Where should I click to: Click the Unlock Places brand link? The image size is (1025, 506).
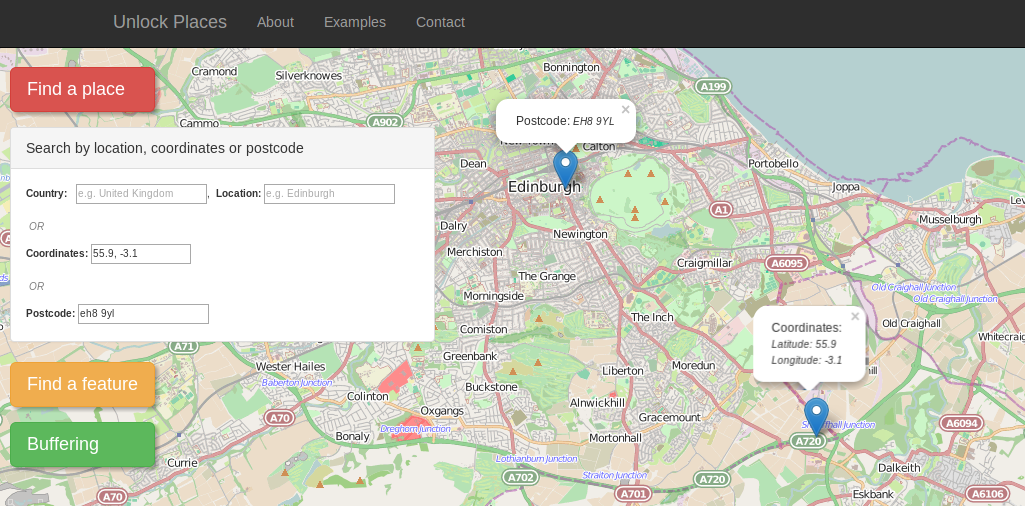(x=170, y=22)
